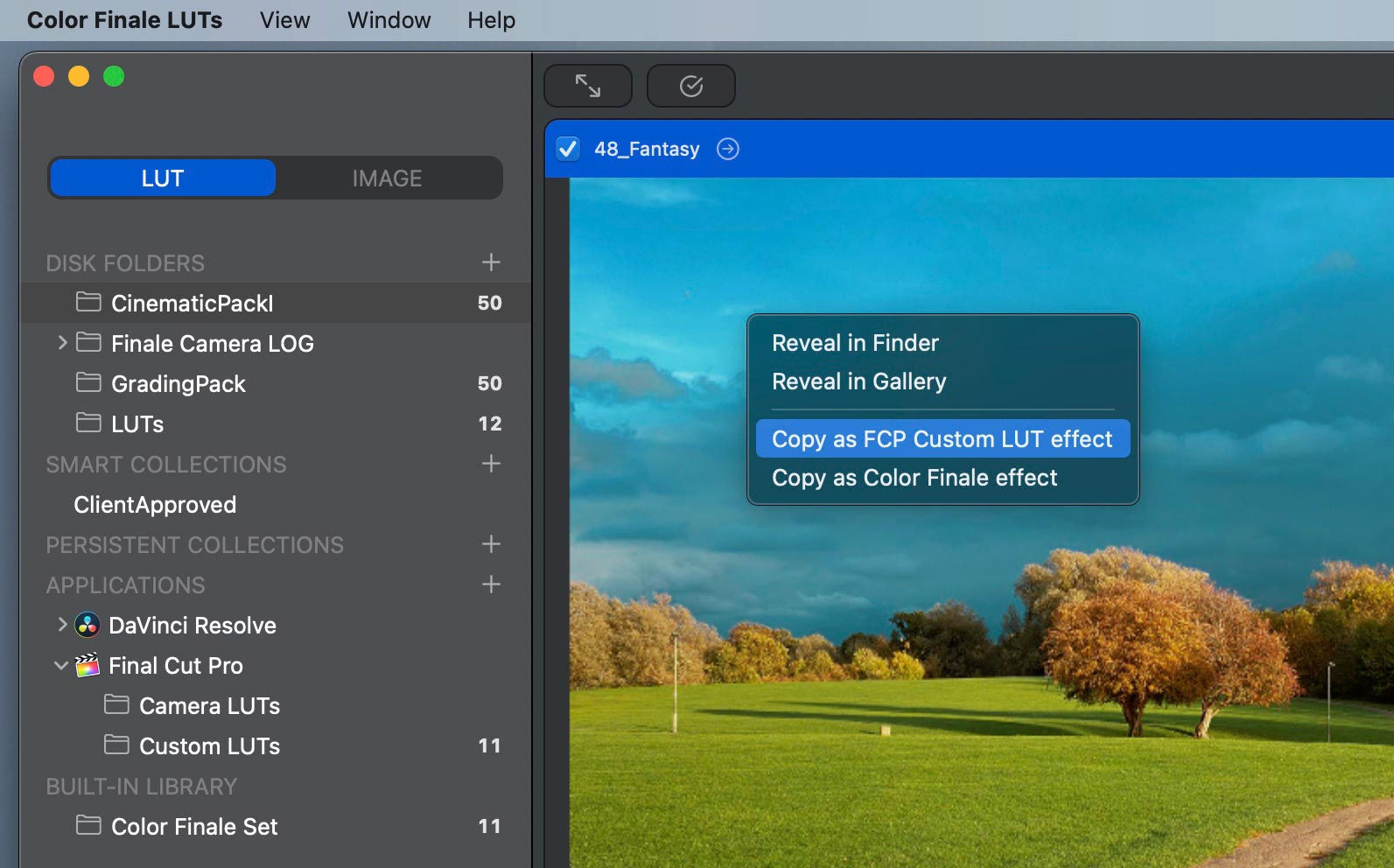Select the Finale Camera LOG label
The image size is (1394, 868).
[212, 344]
